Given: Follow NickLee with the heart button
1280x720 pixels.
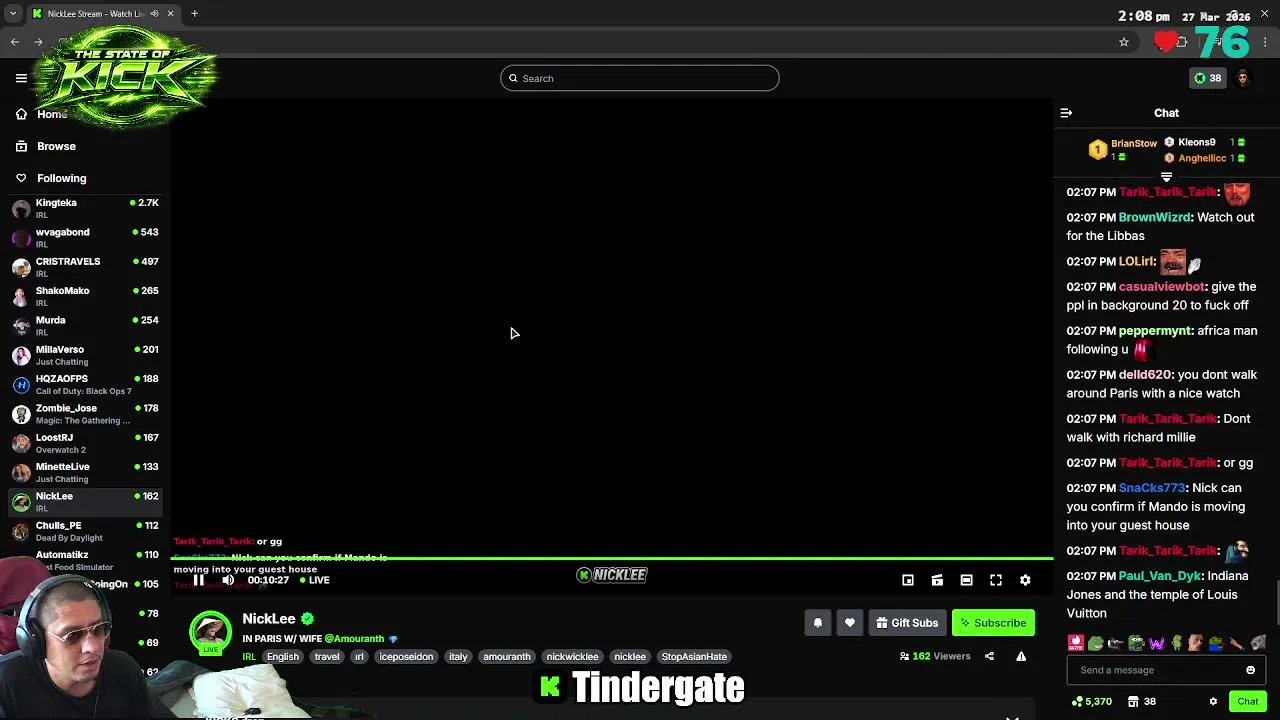Looking at the screenshot, I should click(x=849, y=623).
